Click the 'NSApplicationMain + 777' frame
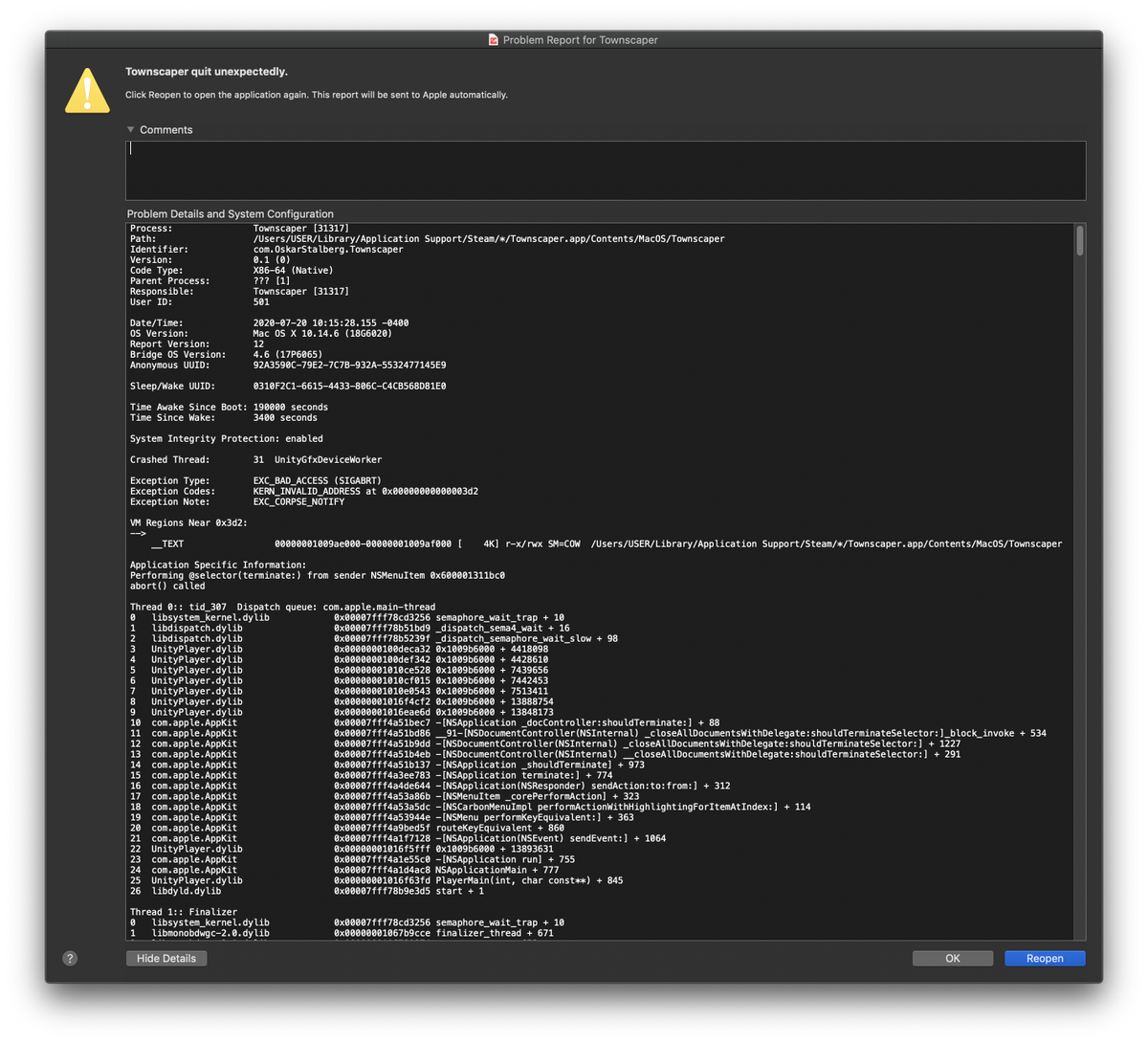 (344, 871)
